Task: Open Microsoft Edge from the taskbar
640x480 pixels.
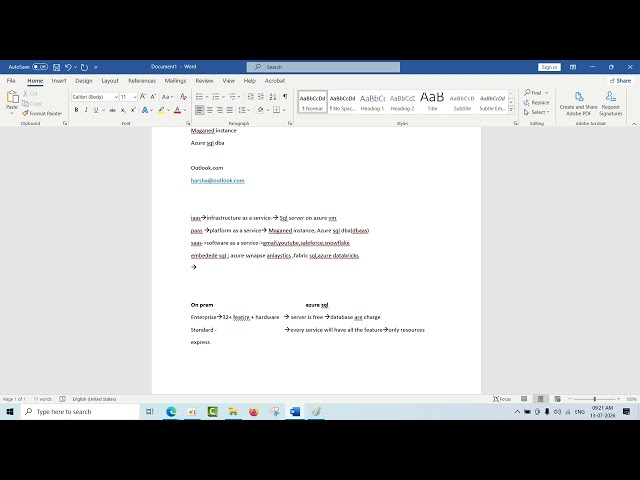Action: (171, 411)
